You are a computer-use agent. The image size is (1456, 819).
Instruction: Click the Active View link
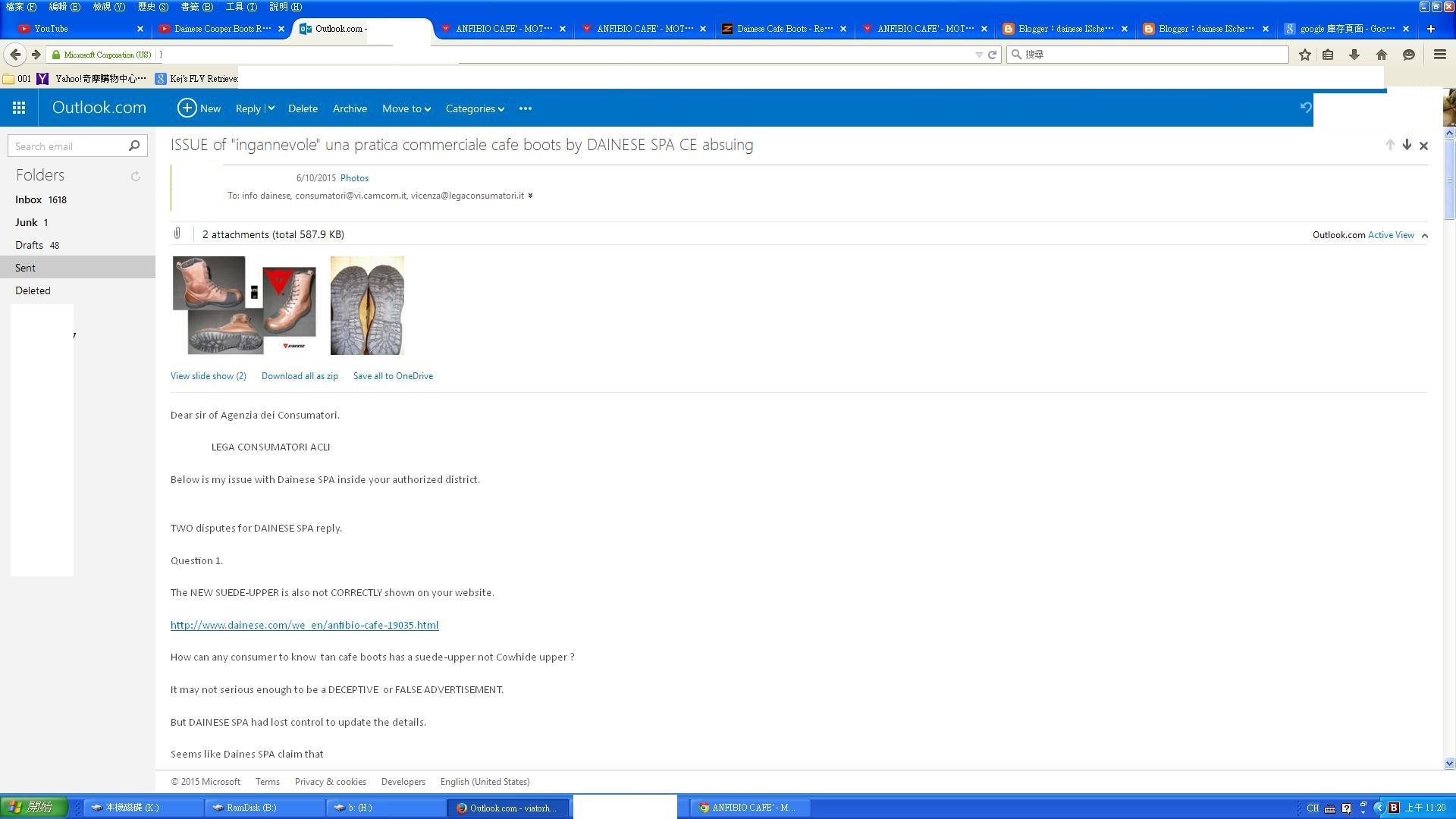click(x=1391, y=235)
